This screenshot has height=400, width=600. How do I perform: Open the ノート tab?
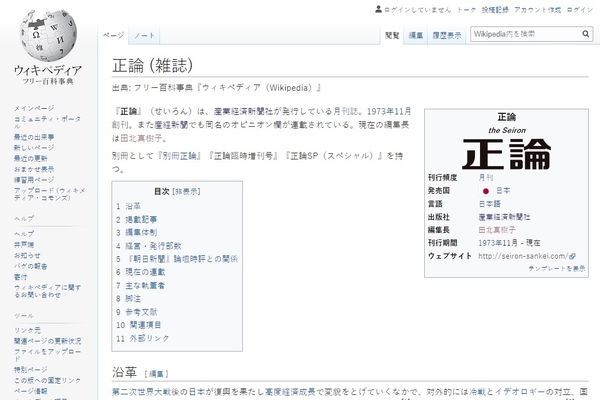tap(144, 35)
